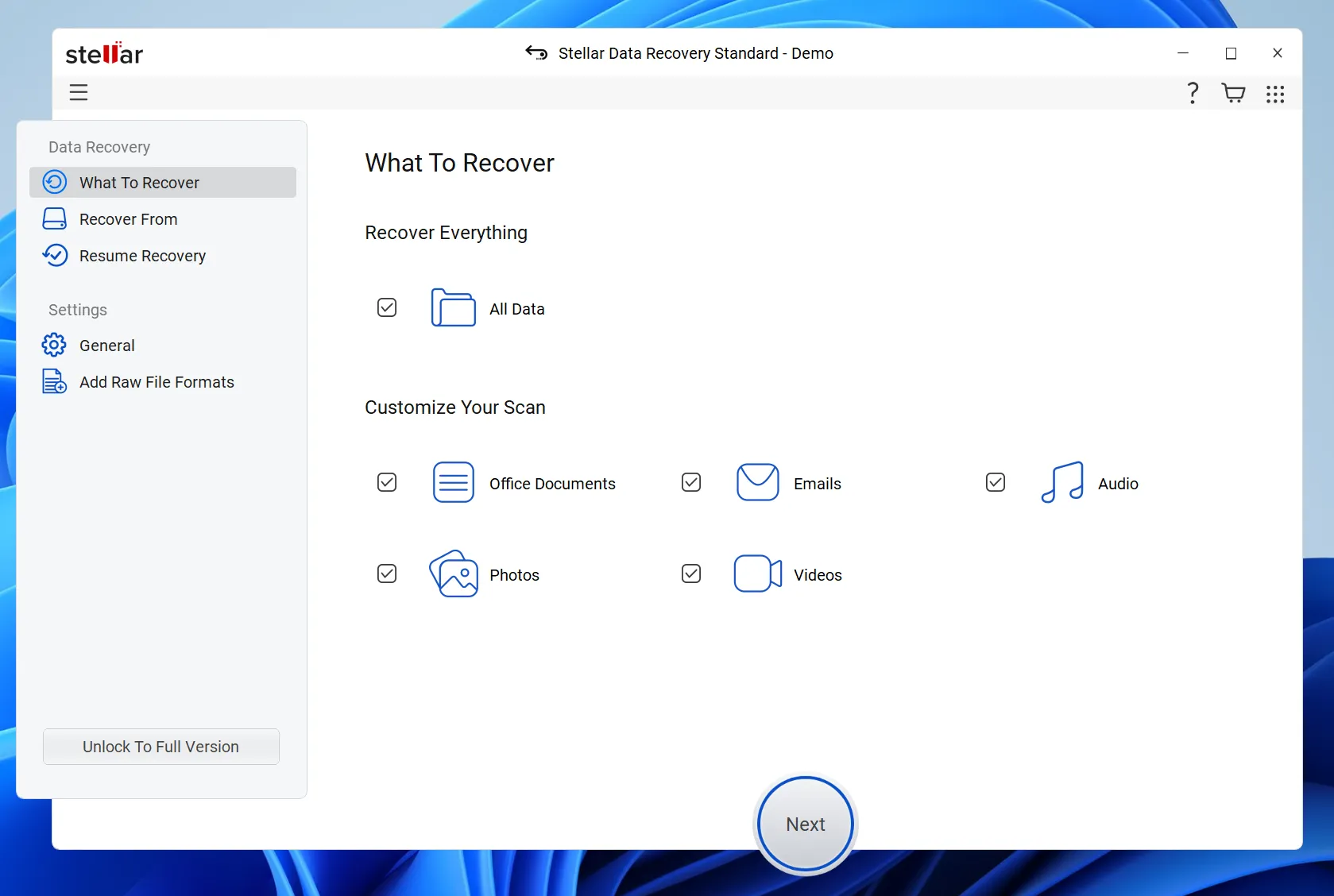The image size is (1334, 896).
Task: Maximize the Stellar window
Action: 1231,53
